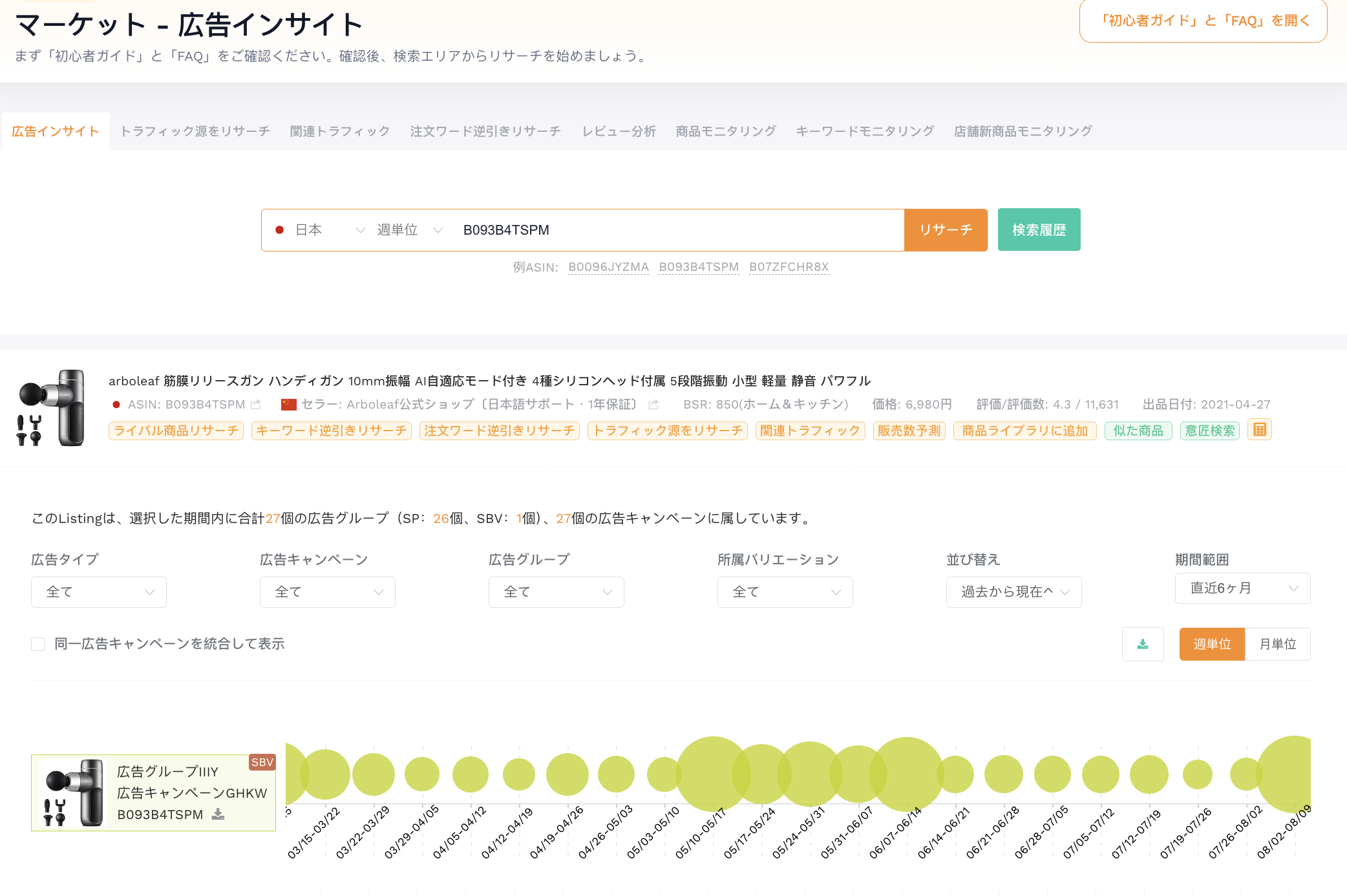The width and height of the screenshot is (1347, 896).
Task: Switch to 週単位 view toggle
Action: pos(1212,644)
